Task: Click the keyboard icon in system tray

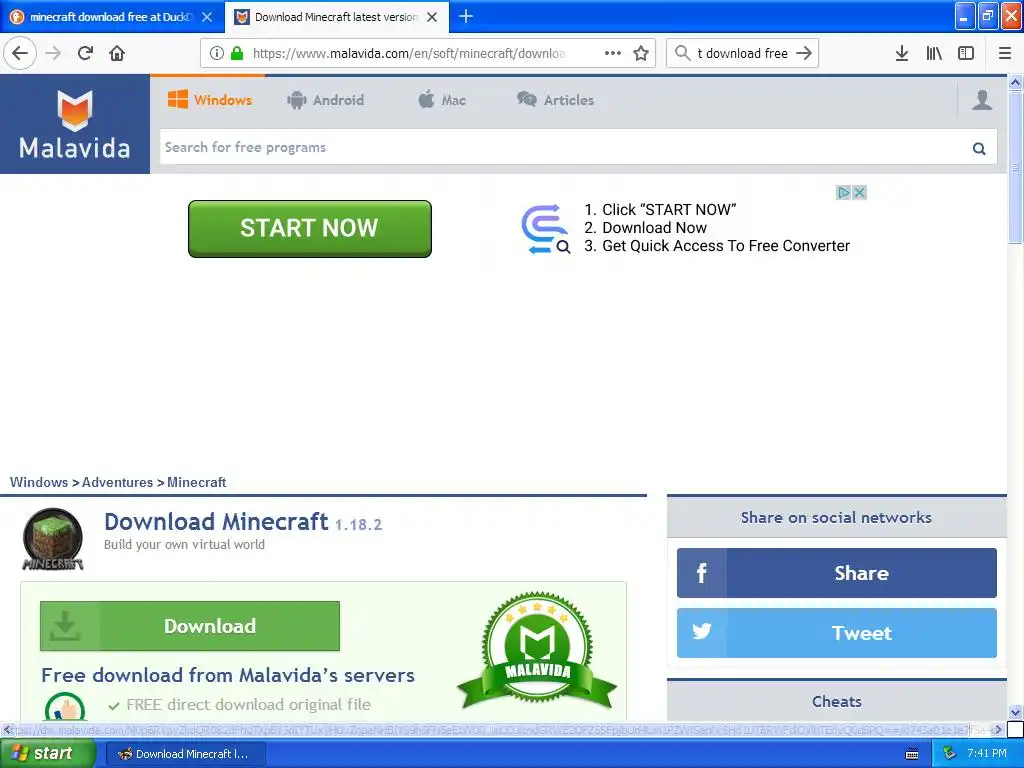Action: (x=912, y=754)
